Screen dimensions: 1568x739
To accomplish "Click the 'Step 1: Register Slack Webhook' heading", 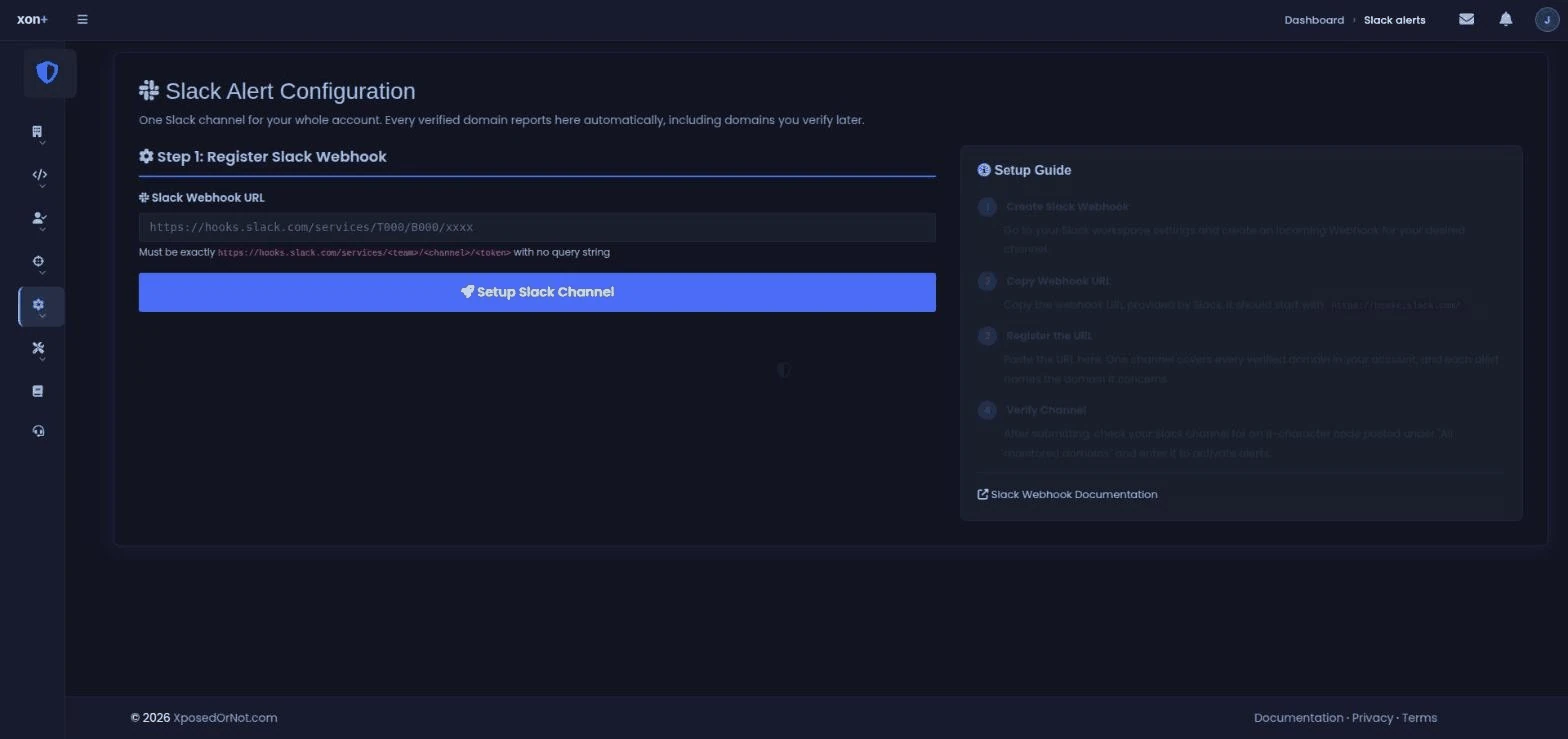I will tap(263, 157).
